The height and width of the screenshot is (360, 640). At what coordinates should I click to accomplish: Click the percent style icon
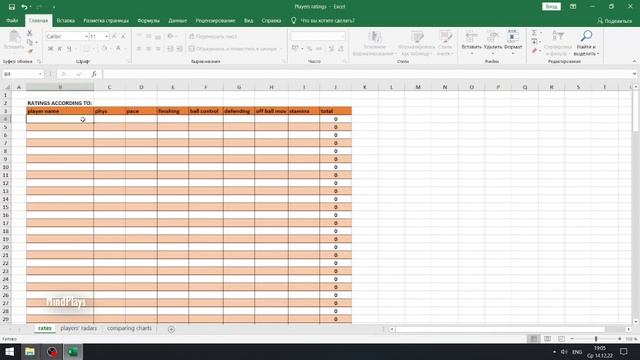[x=309, y=49]
